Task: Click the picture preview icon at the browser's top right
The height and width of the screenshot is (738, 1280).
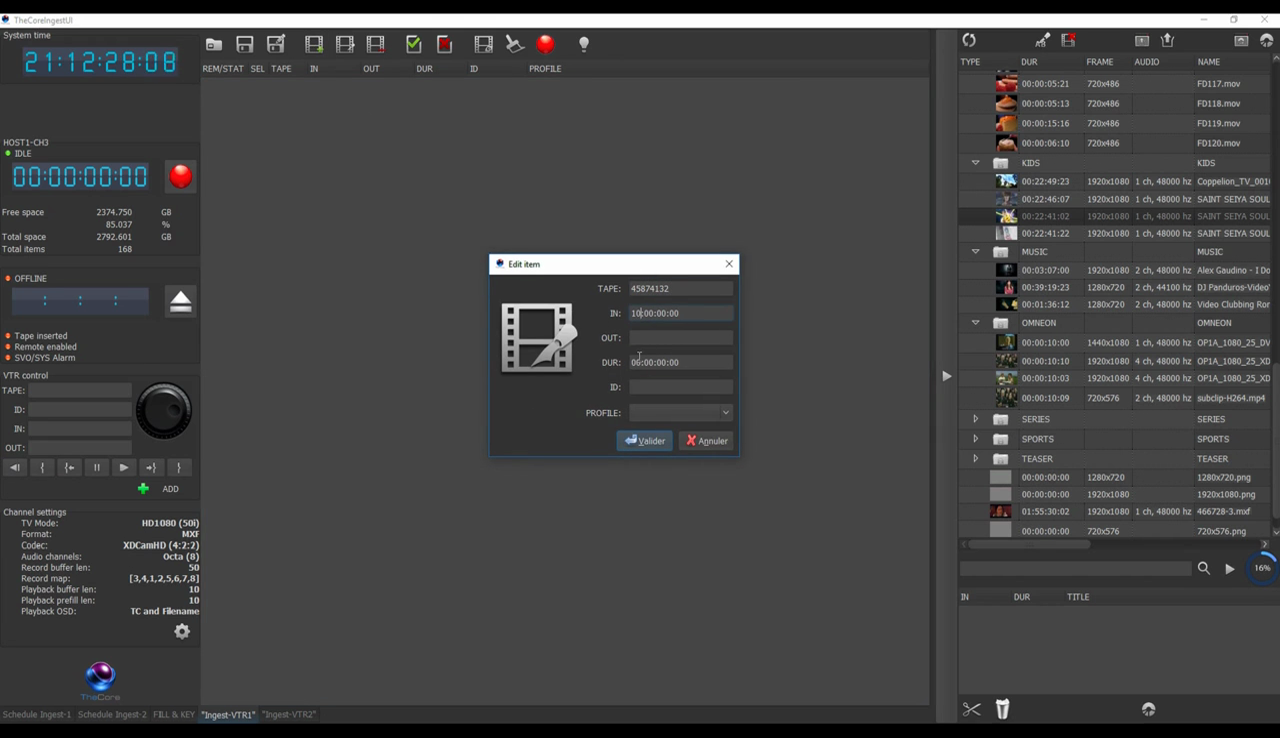Action: pos(1241,40)
